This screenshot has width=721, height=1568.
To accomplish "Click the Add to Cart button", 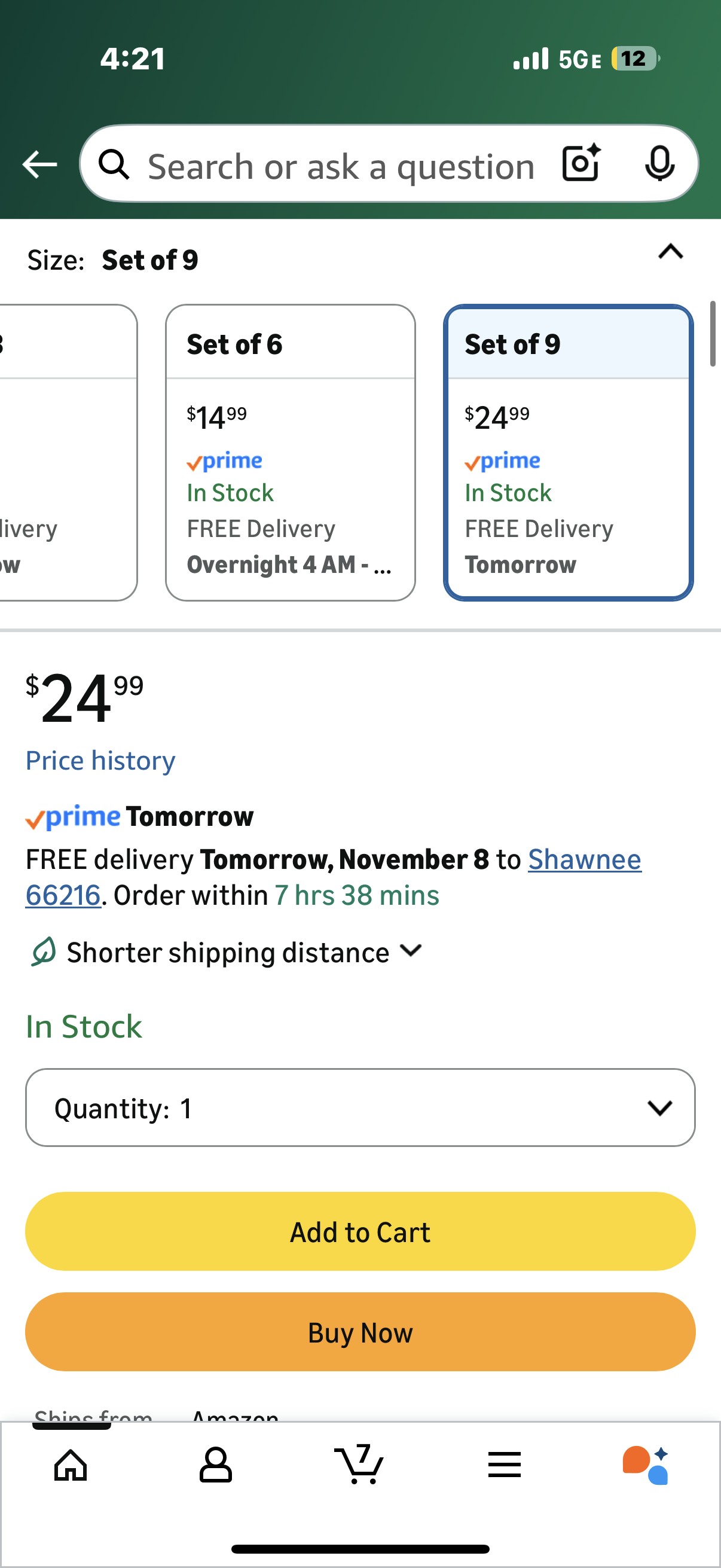I will (x=360, y=1231).
